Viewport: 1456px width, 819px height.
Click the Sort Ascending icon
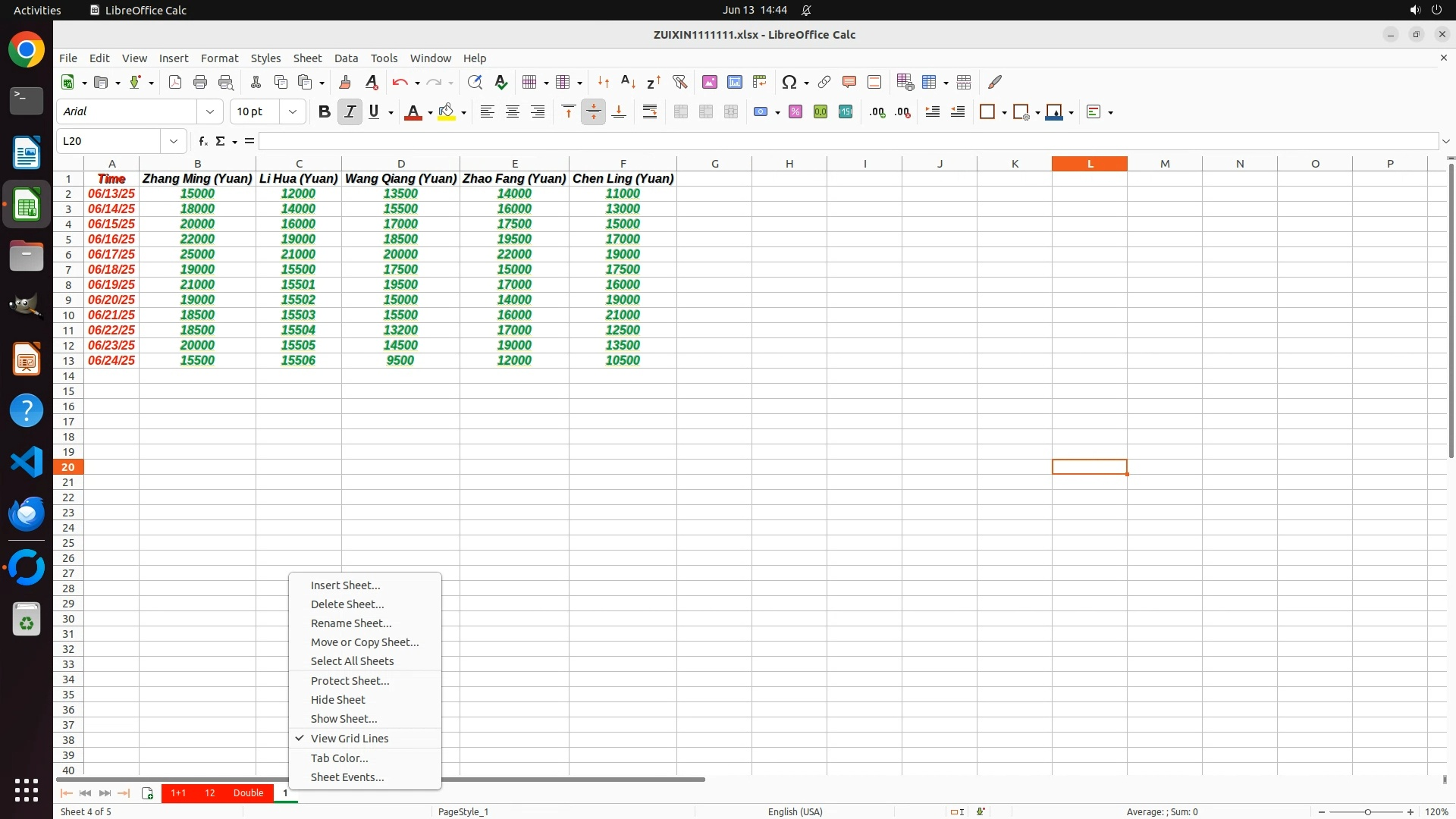click(x=628, y=82)
